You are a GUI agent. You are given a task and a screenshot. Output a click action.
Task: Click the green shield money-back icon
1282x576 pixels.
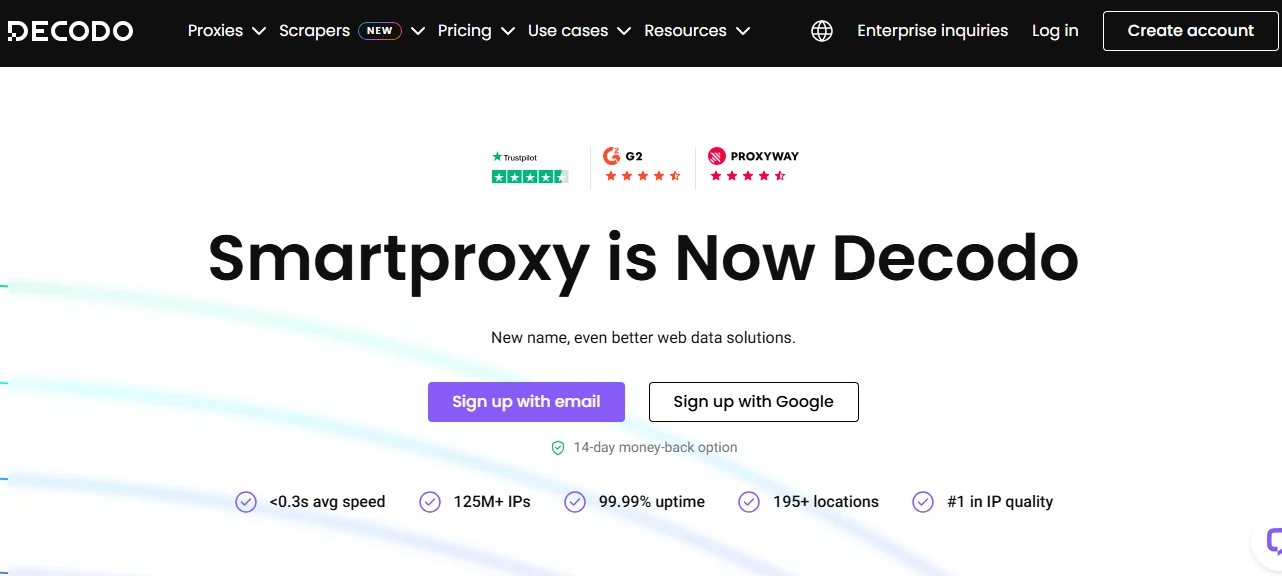[x=558, y=448]
